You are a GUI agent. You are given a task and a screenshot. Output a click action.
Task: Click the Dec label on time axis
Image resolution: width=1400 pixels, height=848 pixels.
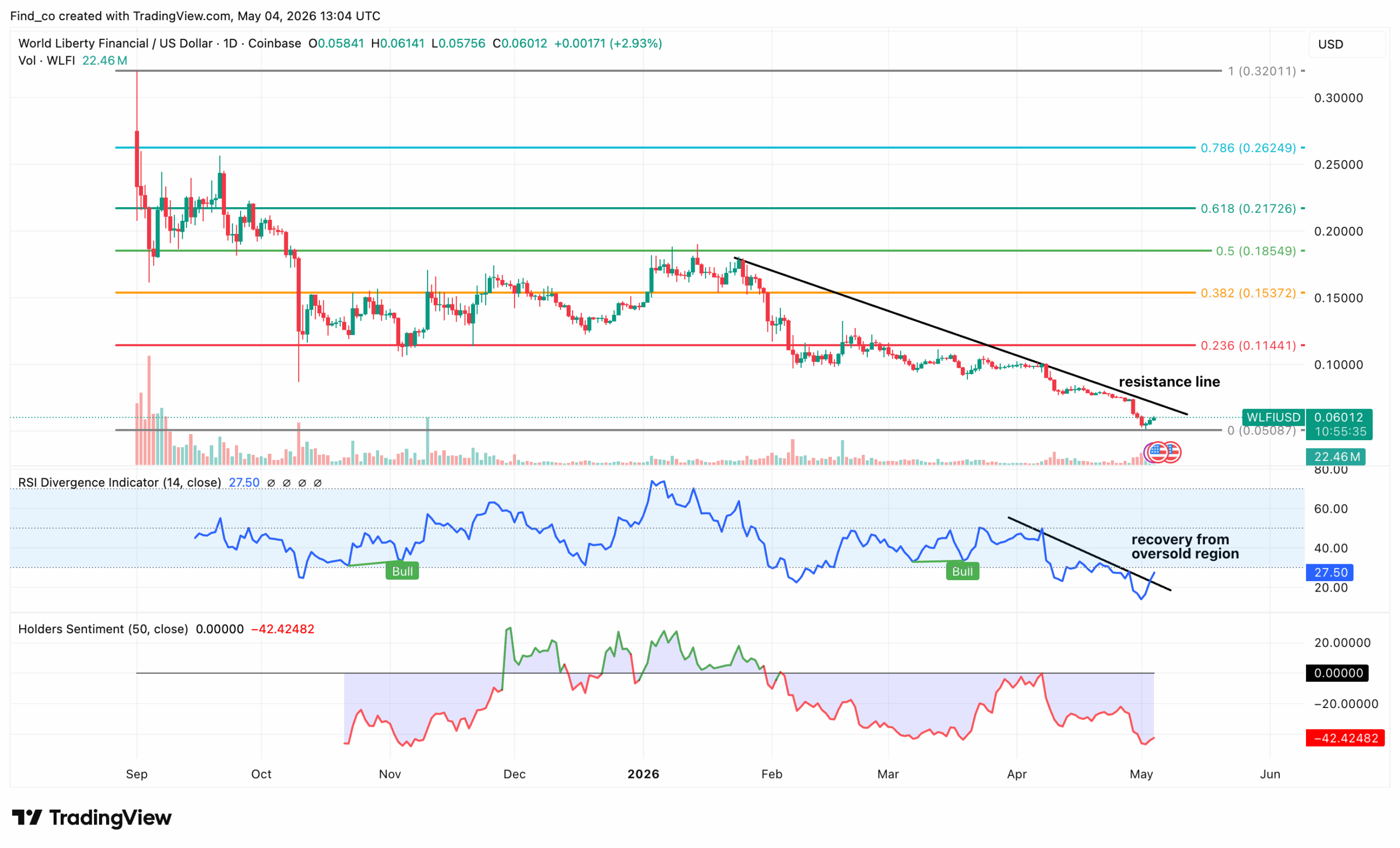pyautogui.click(x=514, y=774)
